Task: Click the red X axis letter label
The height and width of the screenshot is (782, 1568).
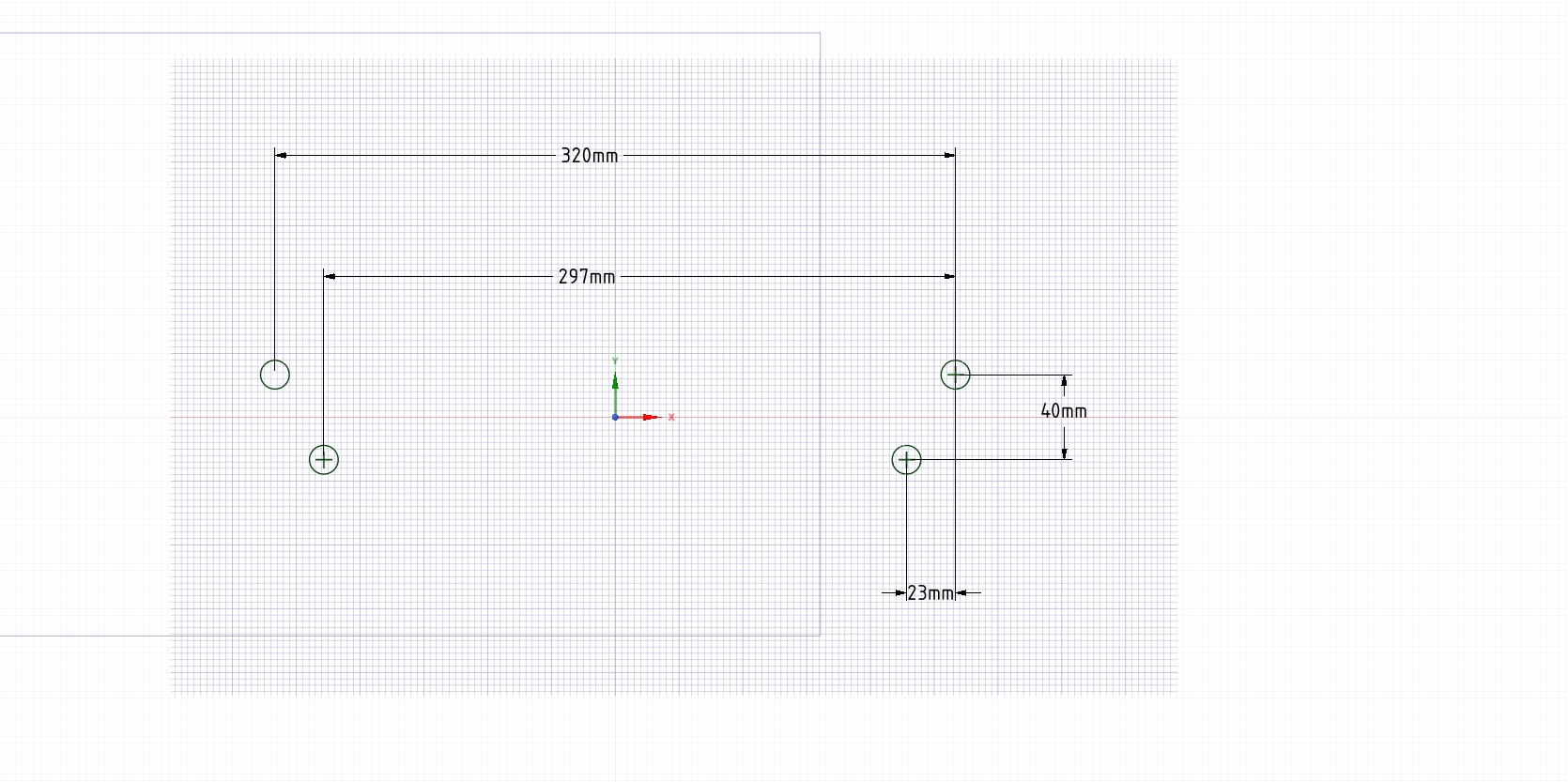Action: coord(671,417)
